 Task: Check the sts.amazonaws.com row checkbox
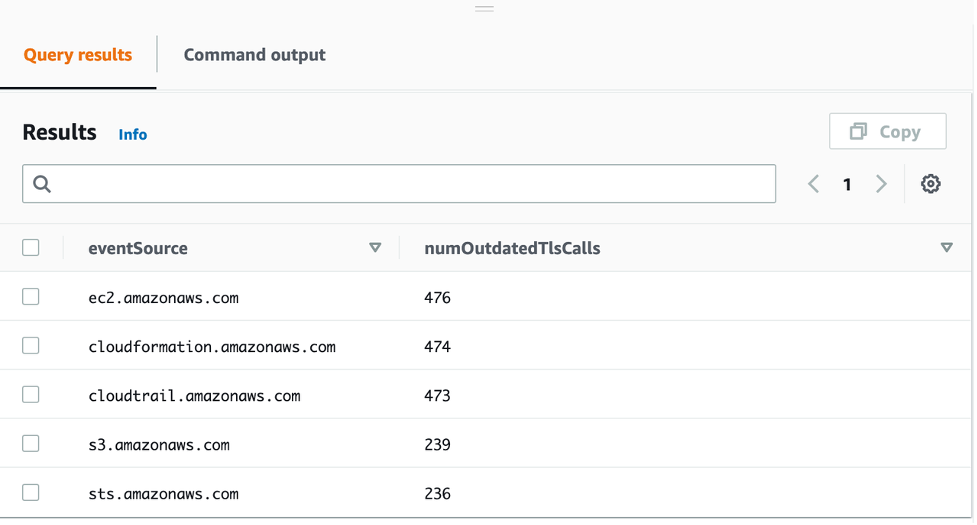click(x=31, y=493)
